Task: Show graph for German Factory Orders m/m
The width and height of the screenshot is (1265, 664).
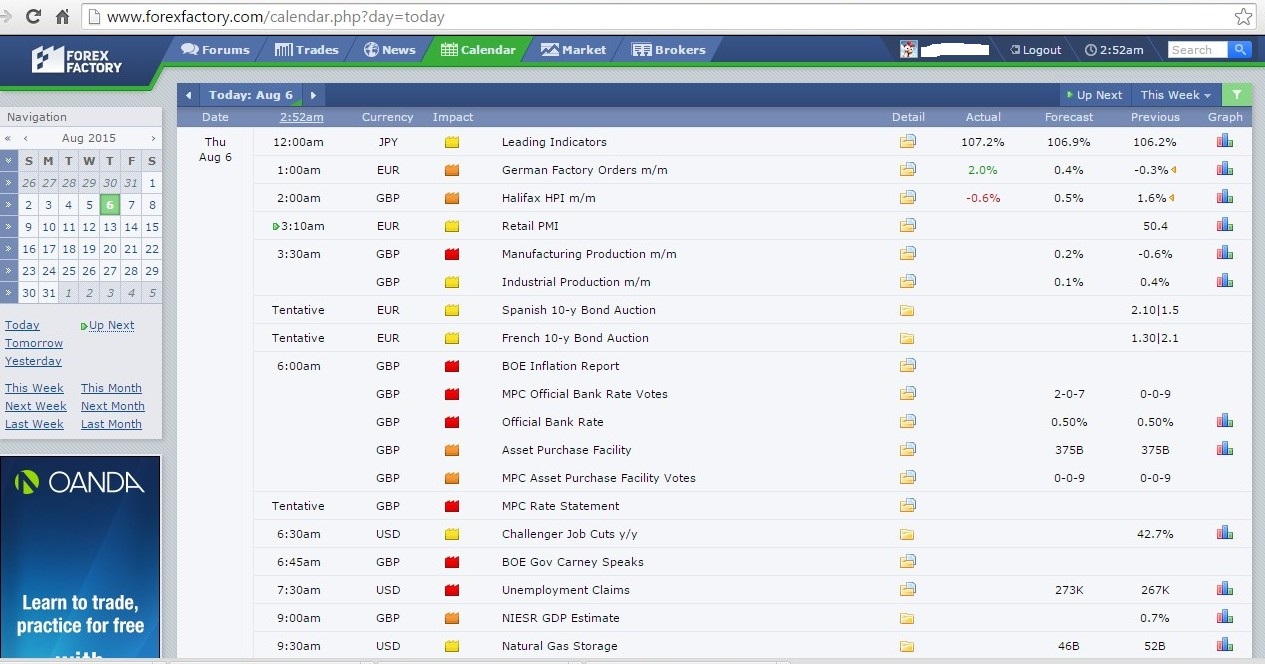Action: [x=1224, y=169]
